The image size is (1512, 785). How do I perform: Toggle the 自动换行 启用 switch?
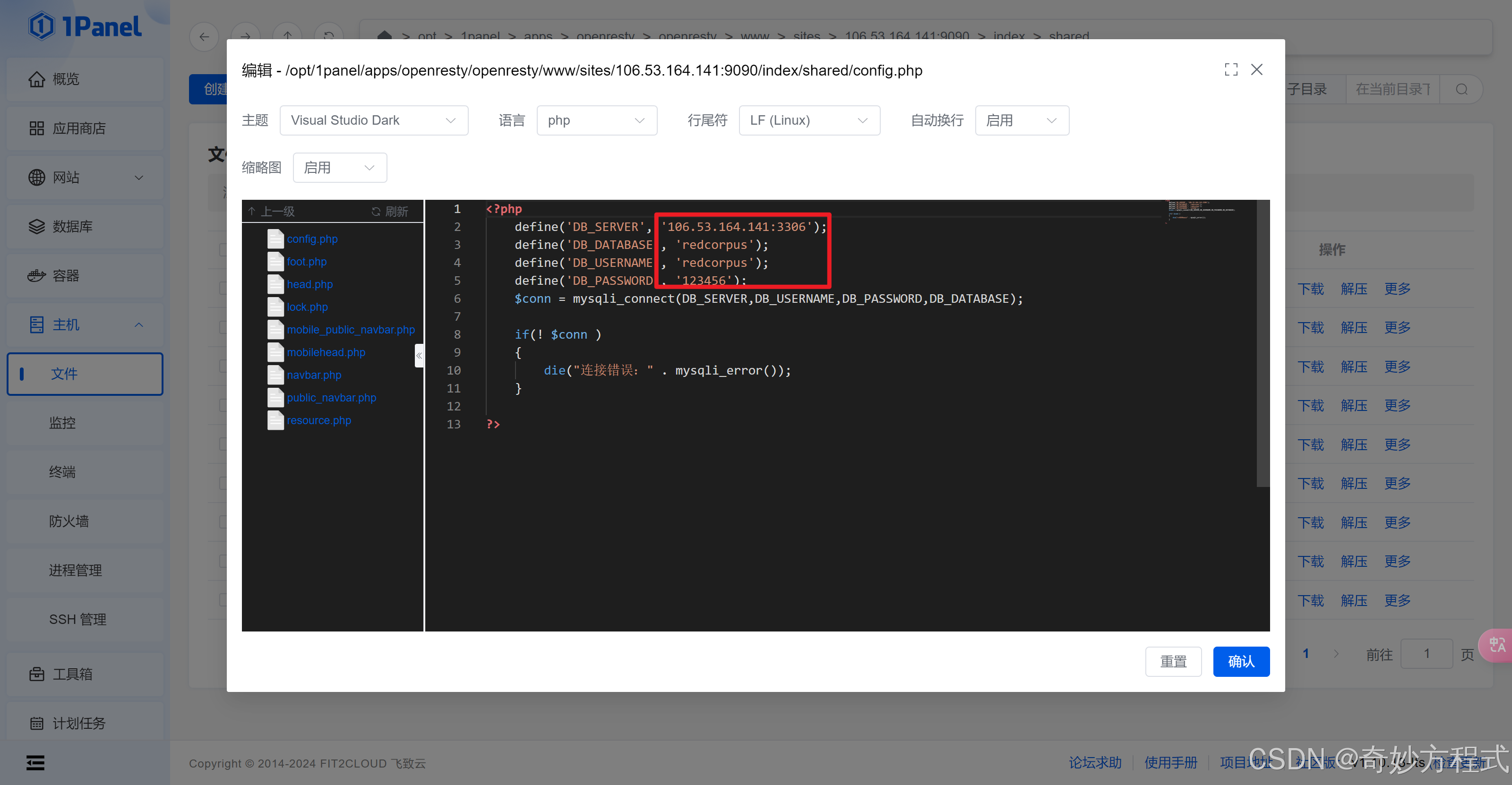point(1019,121)
